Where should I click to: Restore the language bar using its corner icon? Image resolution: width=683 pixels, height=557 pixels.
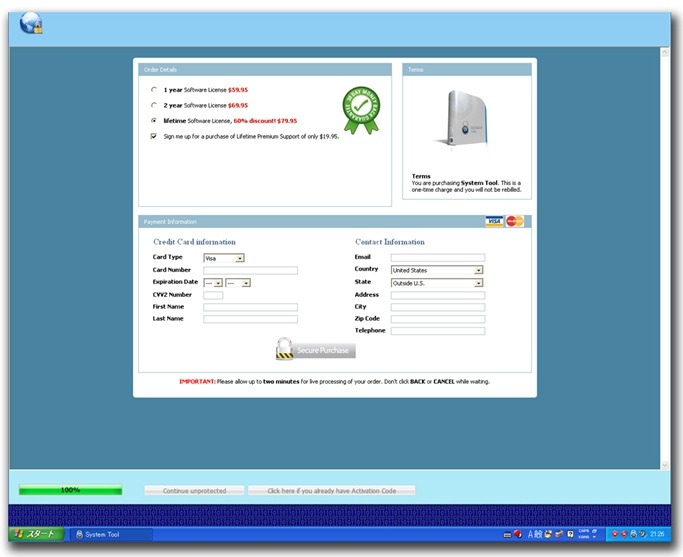click(x=595, y=531)
